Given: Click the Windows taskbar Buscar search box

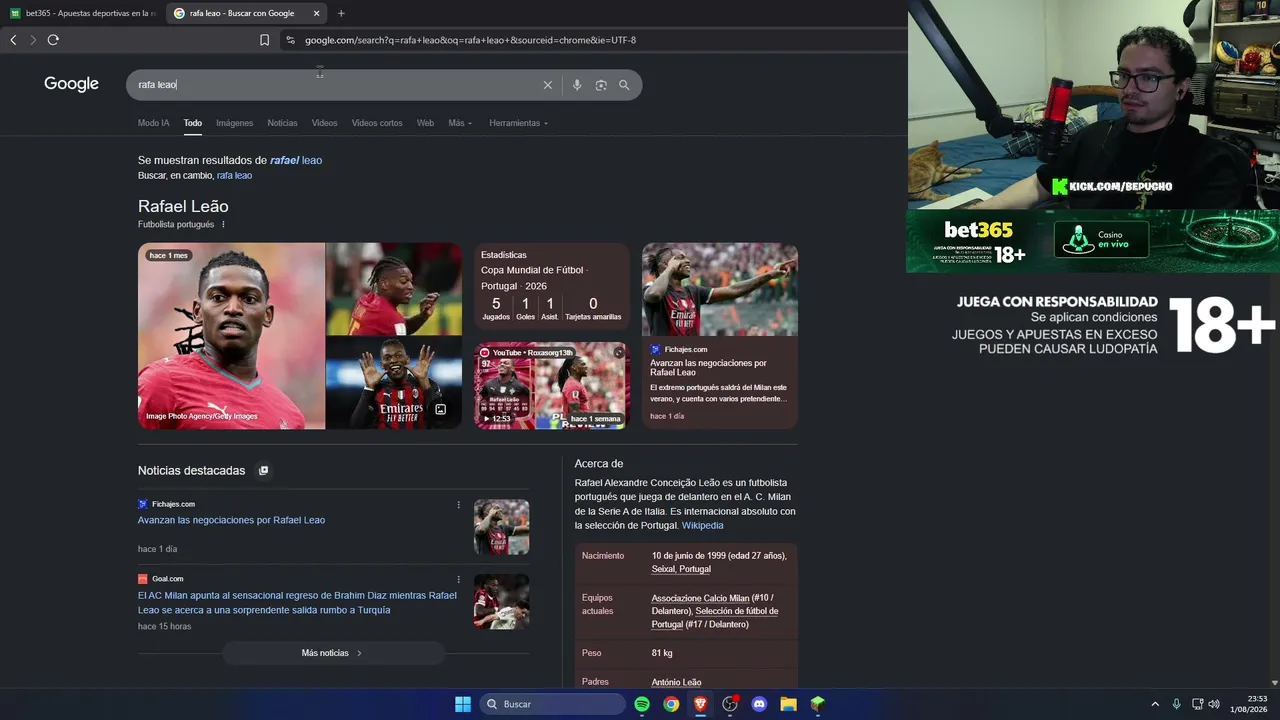Looking at the screenshot, I should [553, 704].
